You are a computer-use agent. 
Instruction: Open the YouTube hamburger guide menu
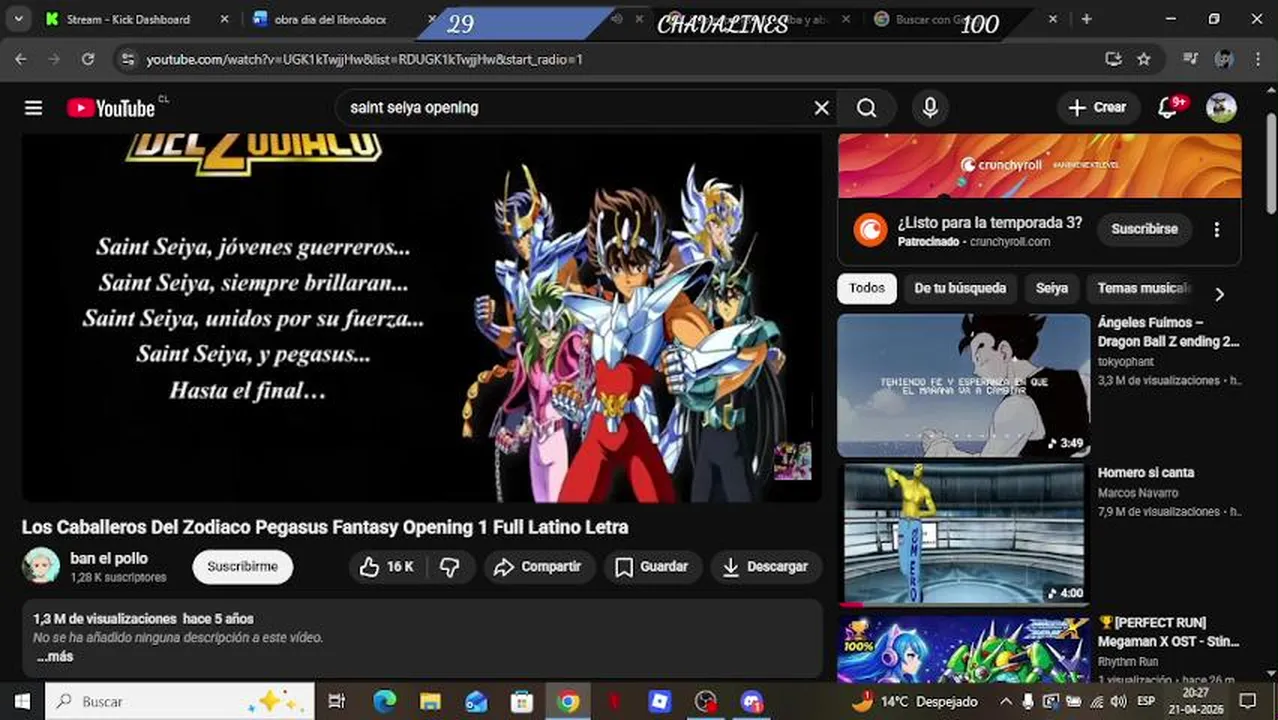pyautogui.click(x=33, y=108)
